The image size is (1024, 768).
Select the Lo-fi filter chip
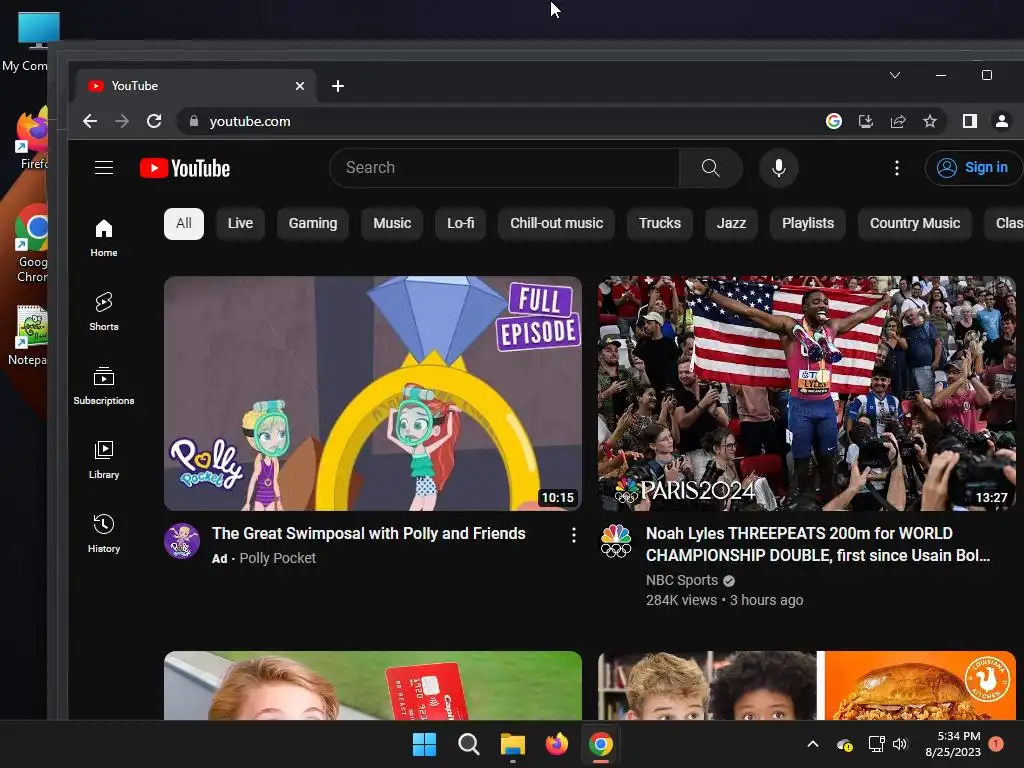(x=460, y=223)
